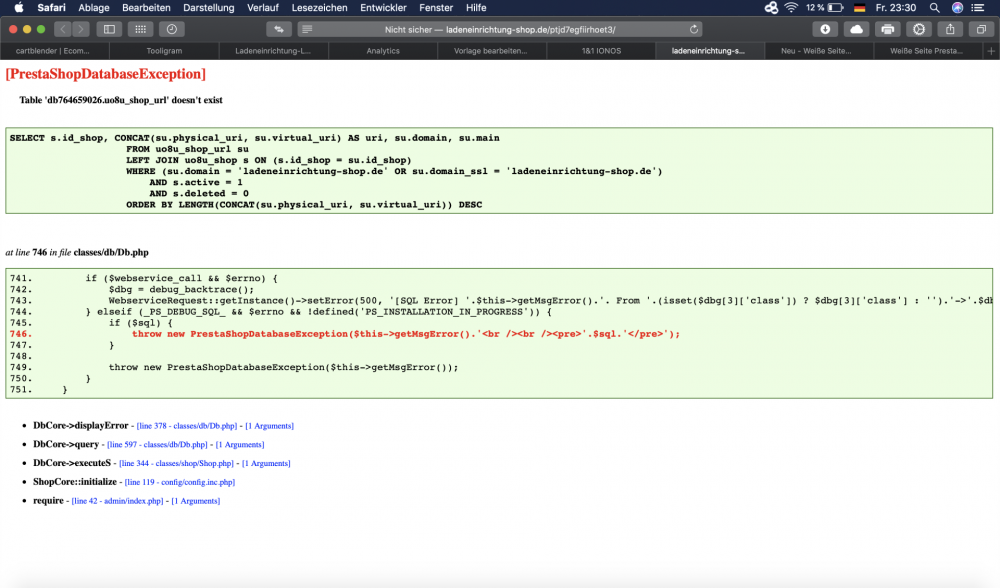Viewport: 1000px width, 588px height.
Task: Click the address bar URL field
Action: [500, 29]
